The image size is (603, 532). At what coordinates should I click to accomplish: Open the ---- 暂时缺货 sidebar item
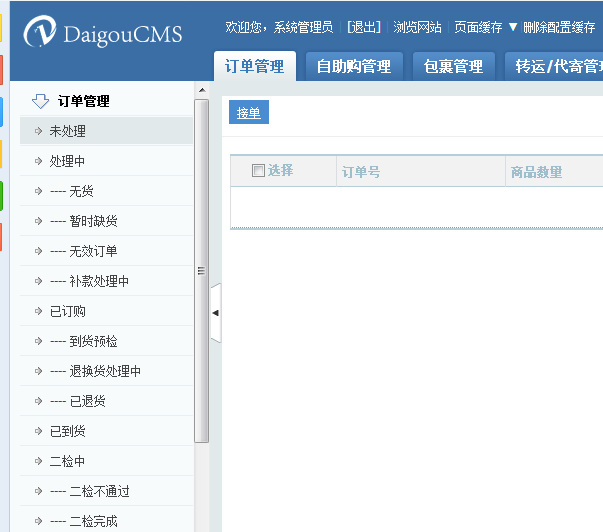107,221
